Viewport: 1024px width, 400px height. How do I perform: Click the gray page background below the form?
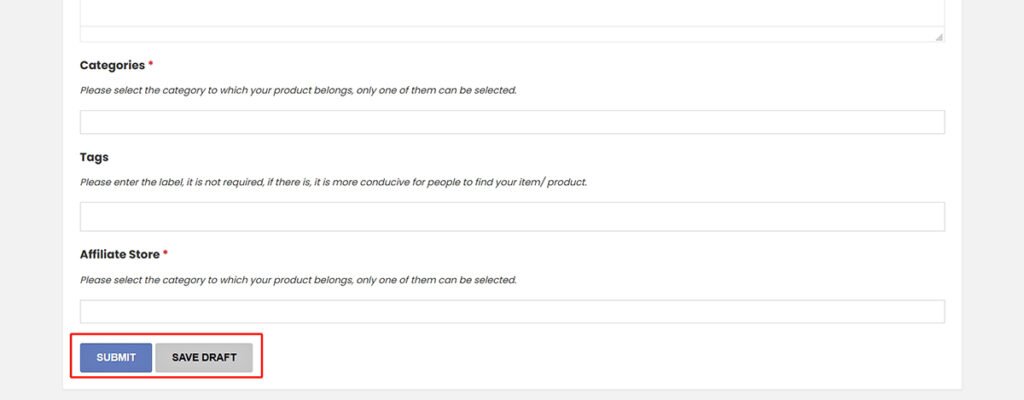point(512,395)
